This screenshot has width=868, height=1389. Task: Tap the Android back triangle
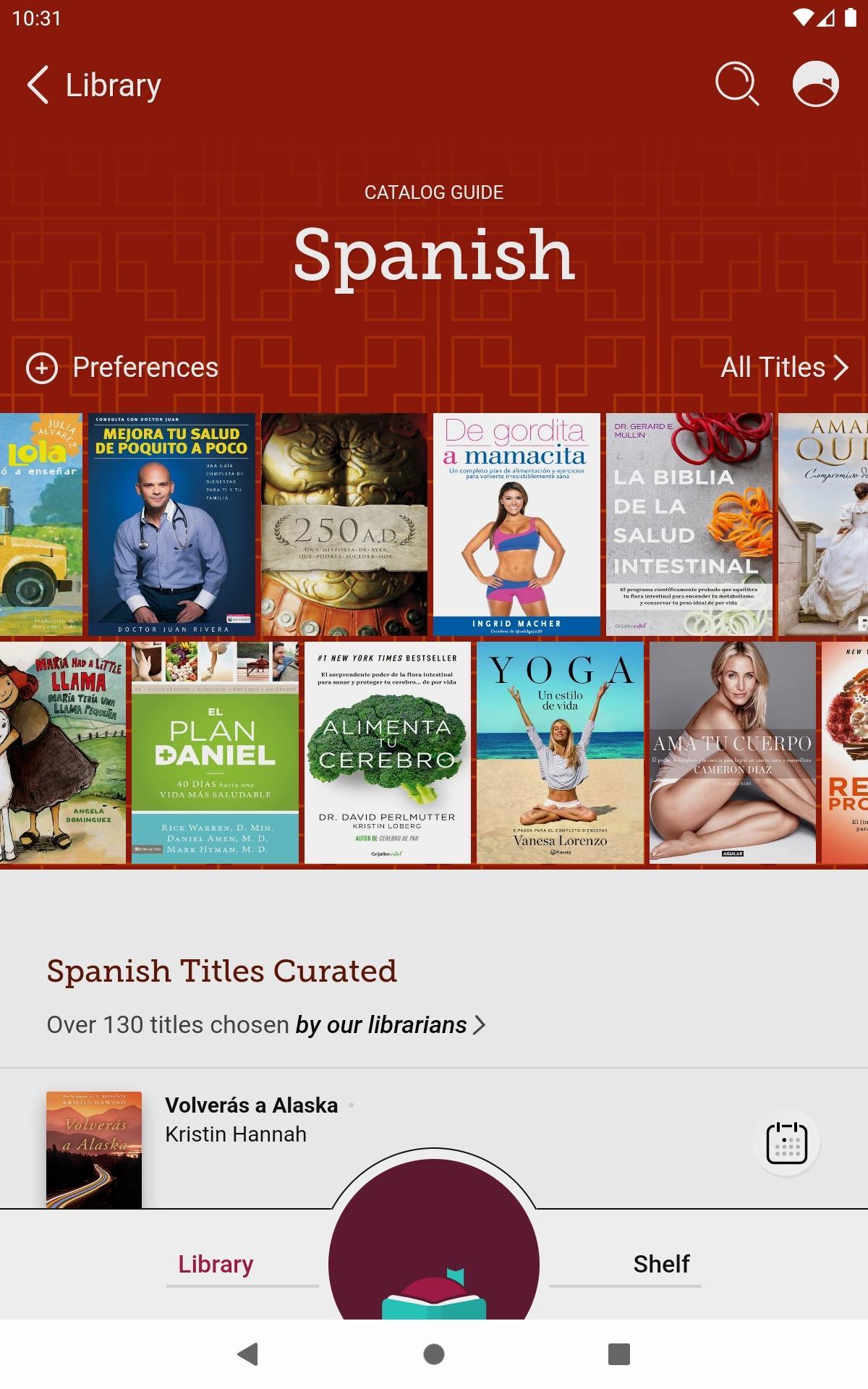[x=248, y=1354]
